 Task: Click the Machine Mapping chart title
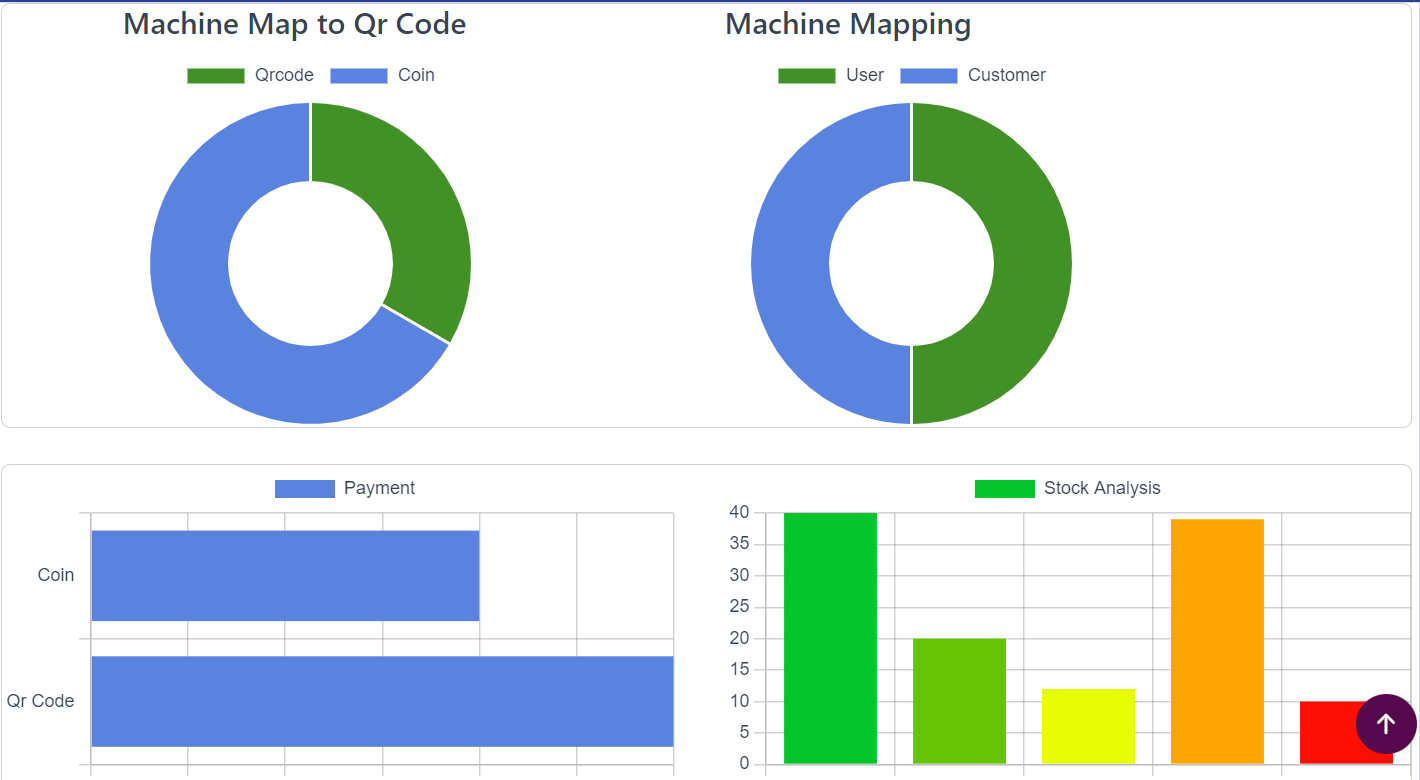tap(848, 24)
